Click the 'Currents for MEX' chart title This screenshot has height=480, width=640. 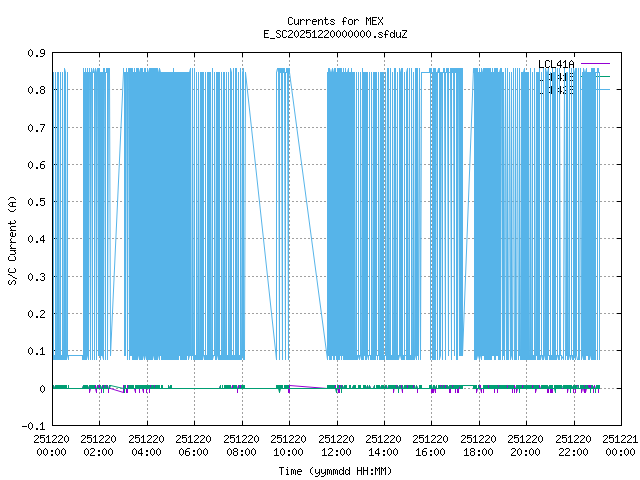click(x=334, y=21)
